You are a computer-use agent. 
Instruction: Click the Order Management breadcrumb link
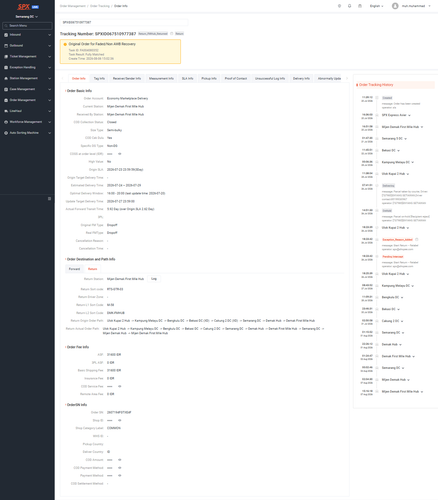pyautogui.click(x=73, y=6)
